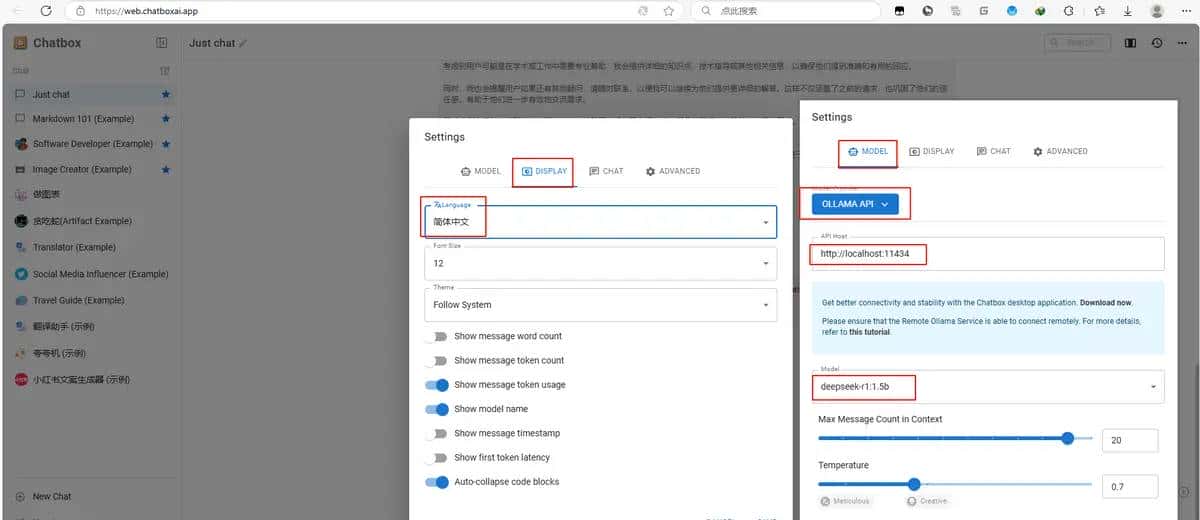Click the chat Search box in header
This screenshot has width=1200, height=520.
point(1077,43)
